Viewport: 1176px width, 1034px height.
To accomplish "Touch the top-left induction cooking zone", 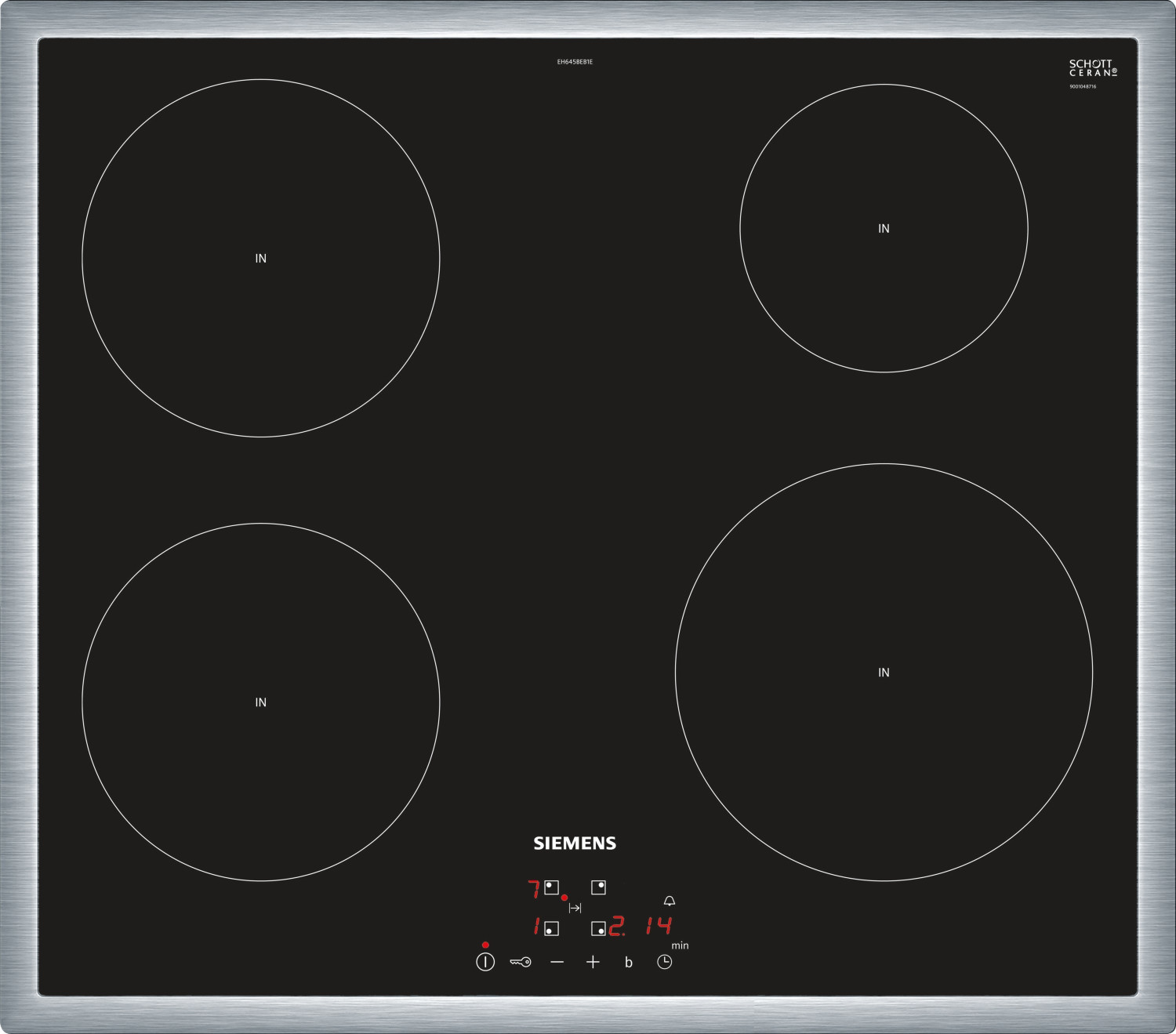I will pyautogui.click(x=260, y=258).
